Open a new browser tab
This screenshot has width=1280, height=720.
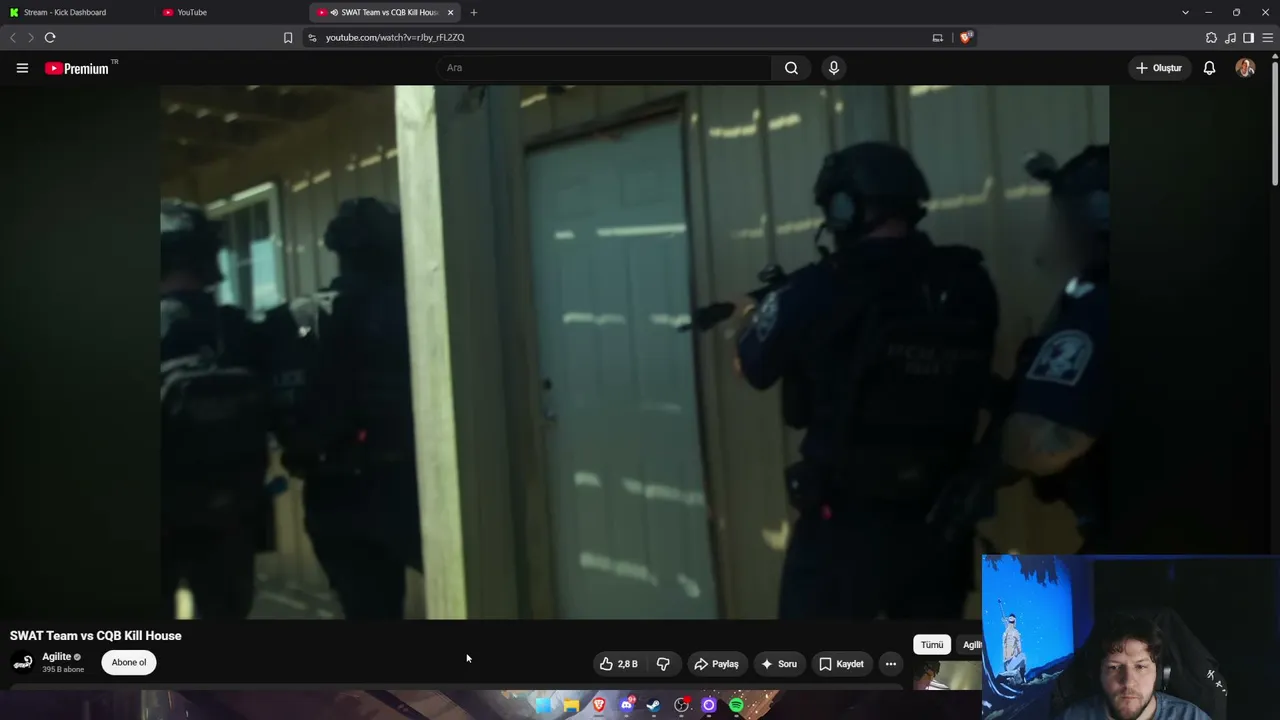point(474,12)
